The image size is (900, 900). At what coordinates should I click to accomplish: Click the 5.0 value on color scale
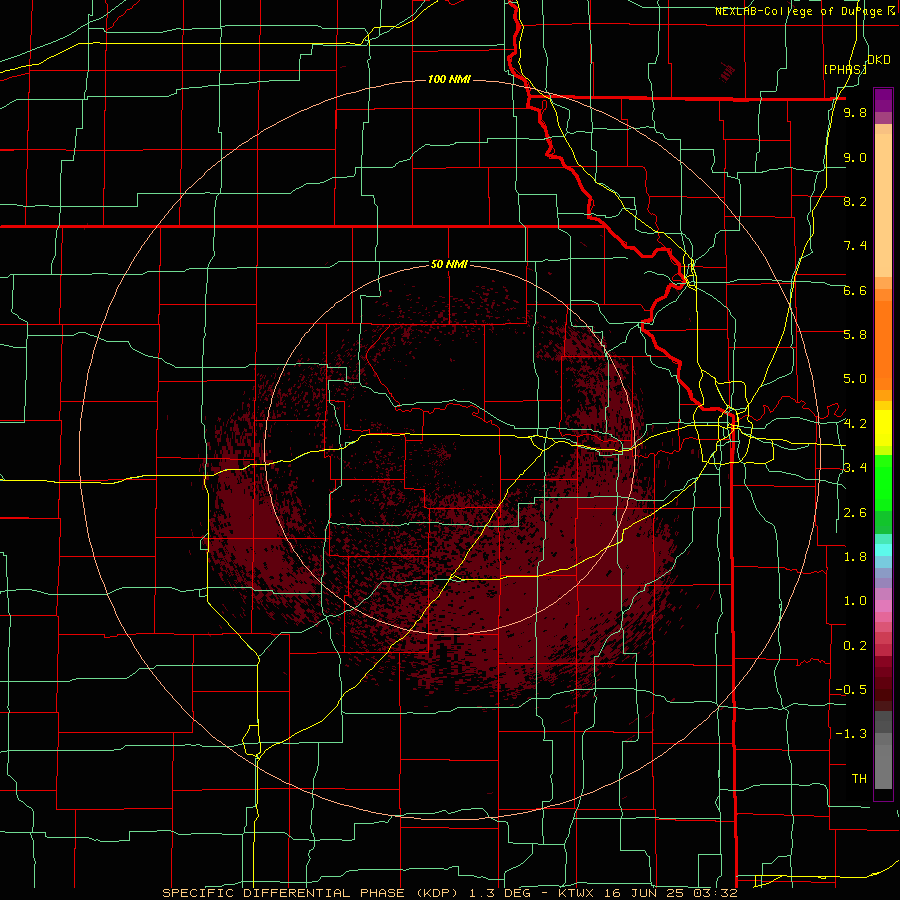[855, 379]
